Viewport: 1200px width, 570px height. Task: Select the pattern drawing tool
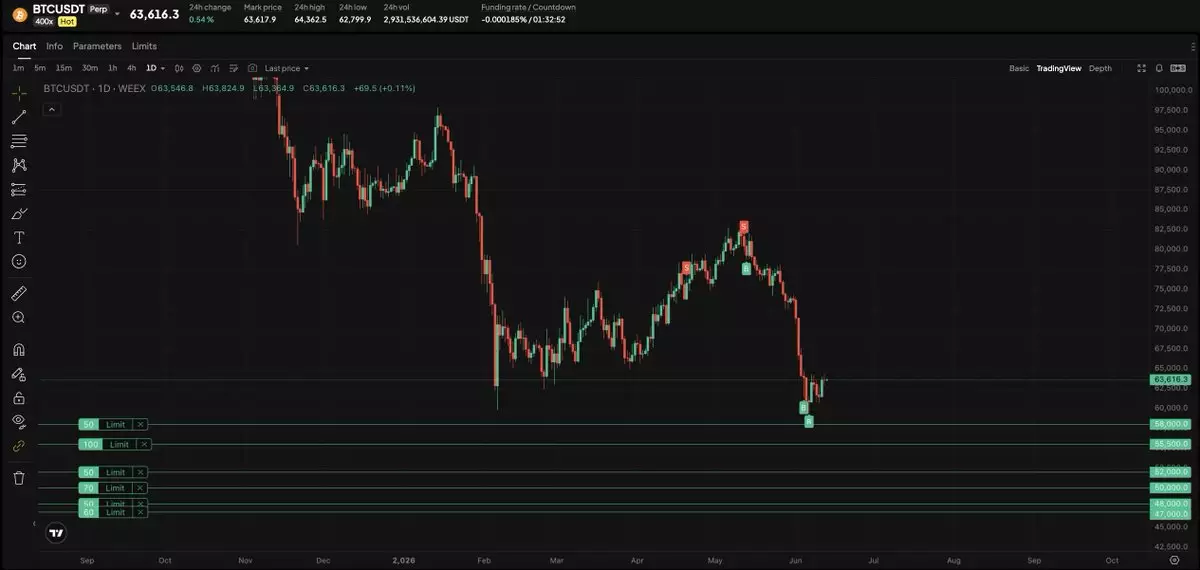pos(19,165)
